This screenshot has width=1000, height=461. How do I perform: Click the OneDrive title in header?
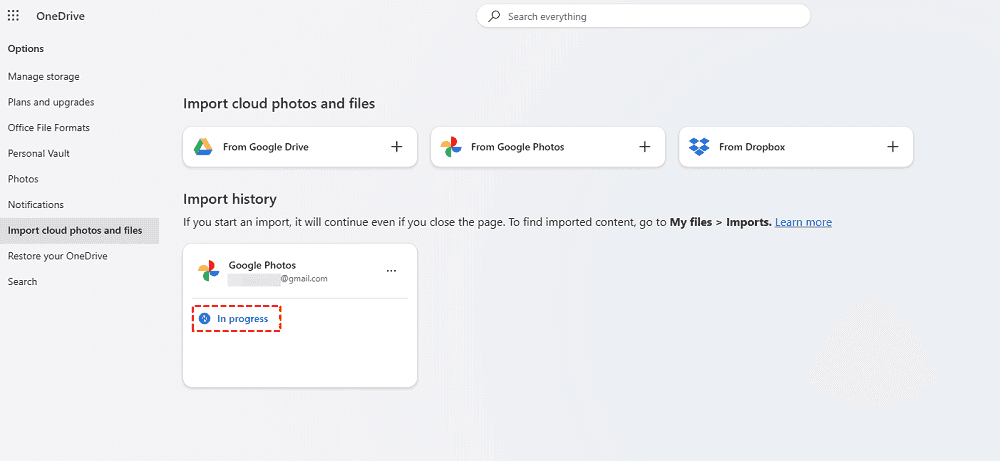58,16
